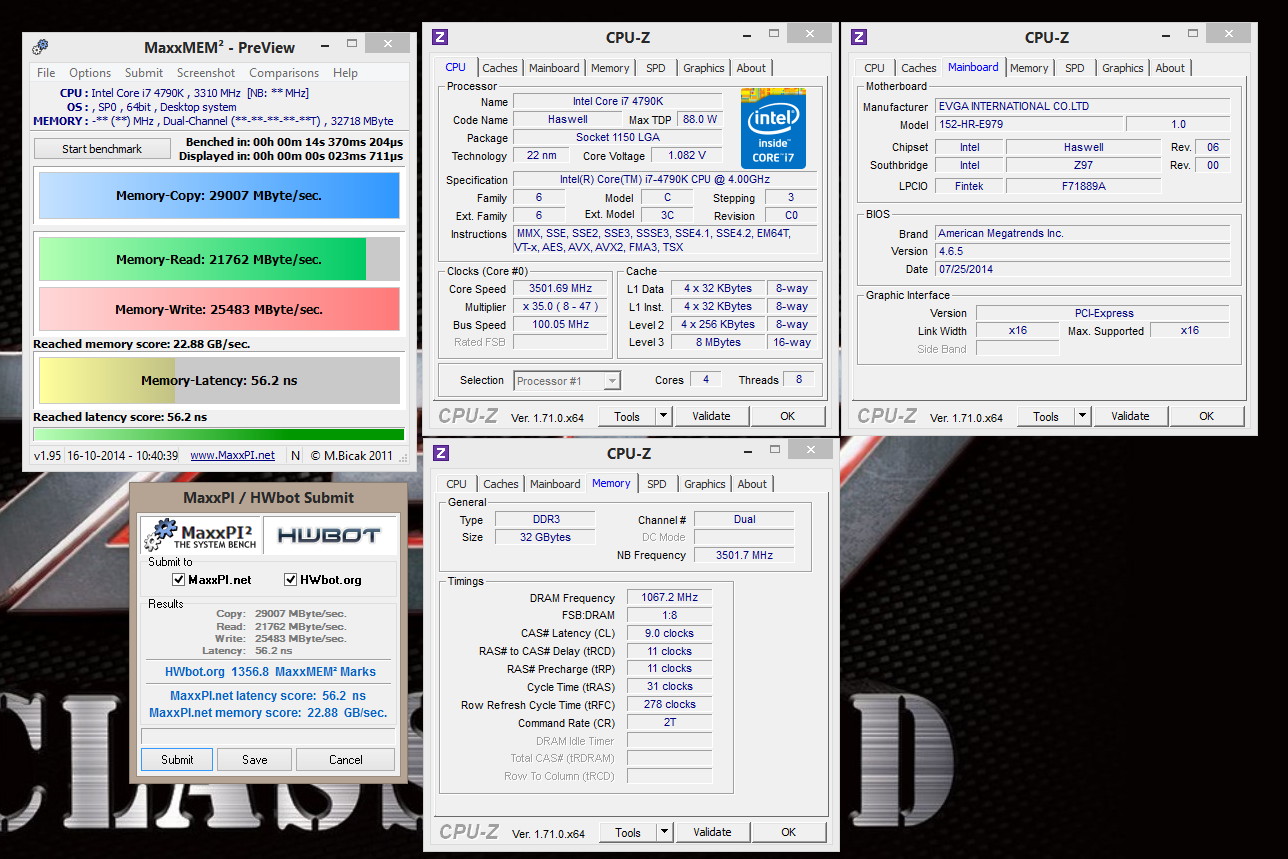Screen dimensions: 1288x859
Task: Open the www.MaxxPI.net link
Action: pos(232,455)
